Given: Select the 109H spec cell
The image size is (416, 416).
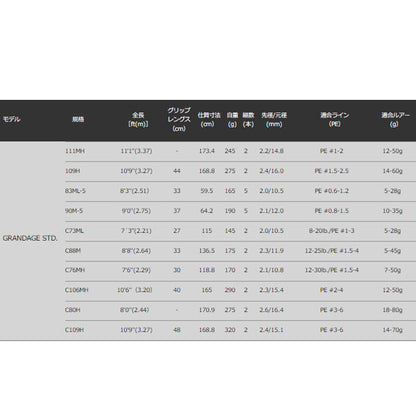Looking at the screenshot, I should (72, 171).
